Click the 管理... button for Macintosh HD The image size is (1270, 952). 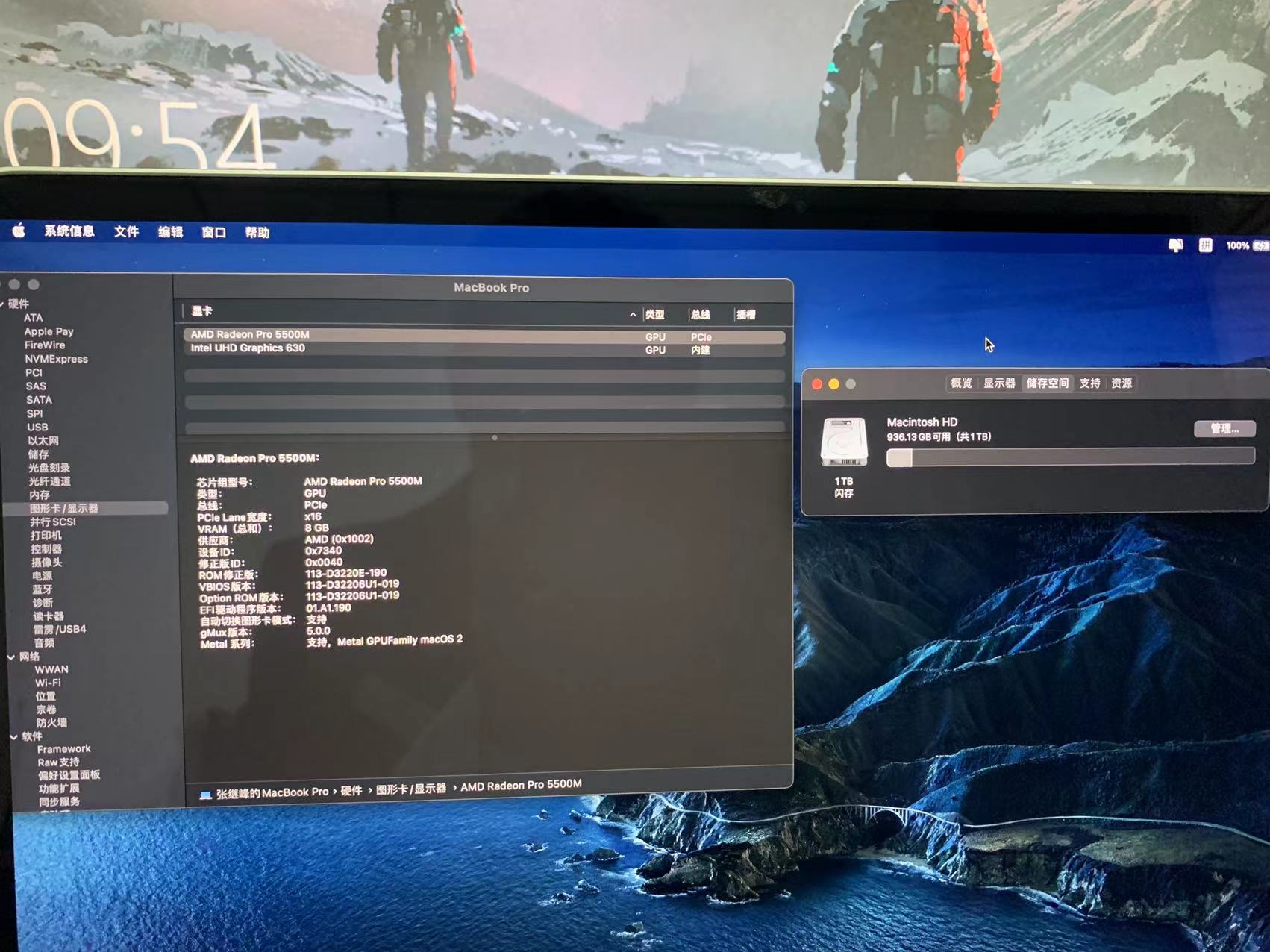click(x=1224, y=429)
